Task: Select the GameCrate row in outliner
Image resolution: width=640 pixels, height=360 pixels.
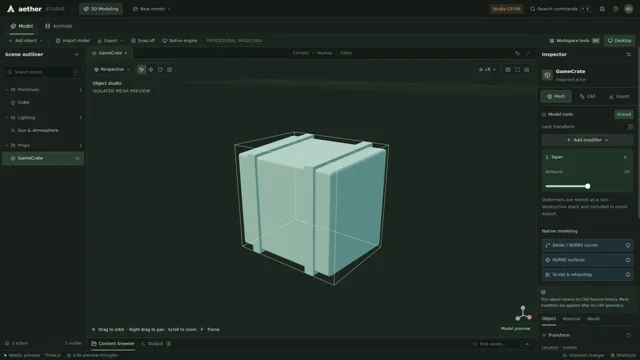Action: point(43,158)
